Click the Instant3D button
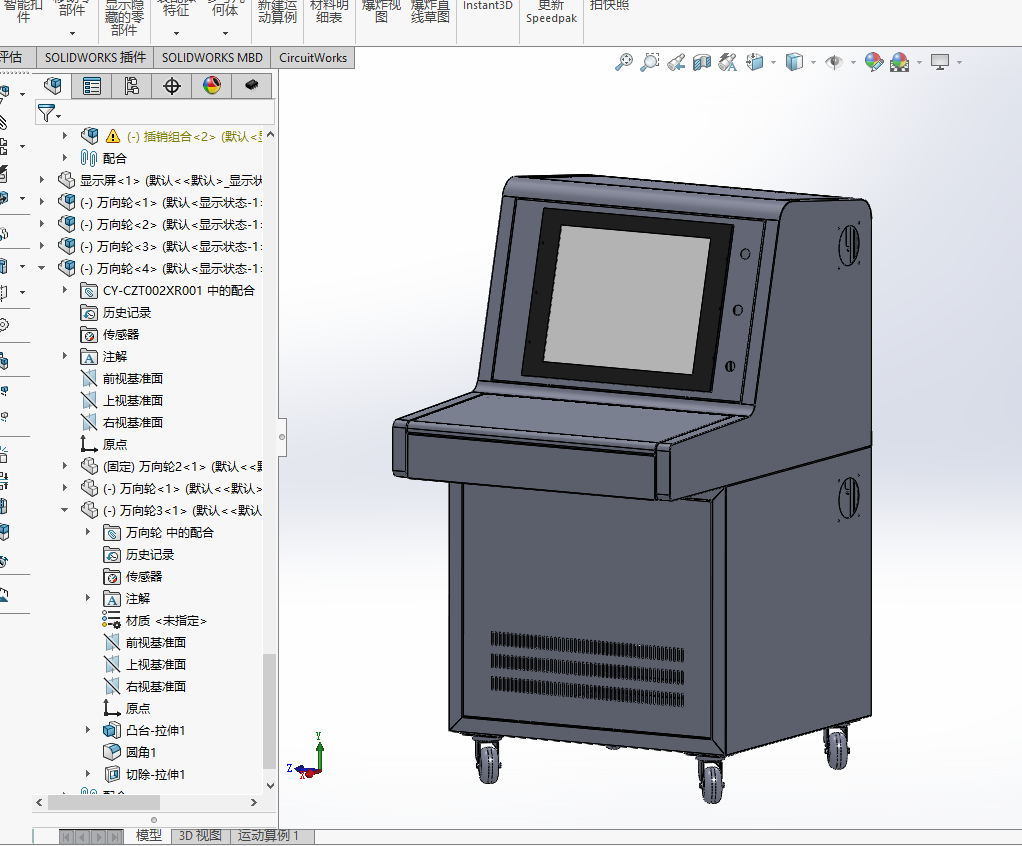Screen dimensions: 1022x846 coord(488,7)
